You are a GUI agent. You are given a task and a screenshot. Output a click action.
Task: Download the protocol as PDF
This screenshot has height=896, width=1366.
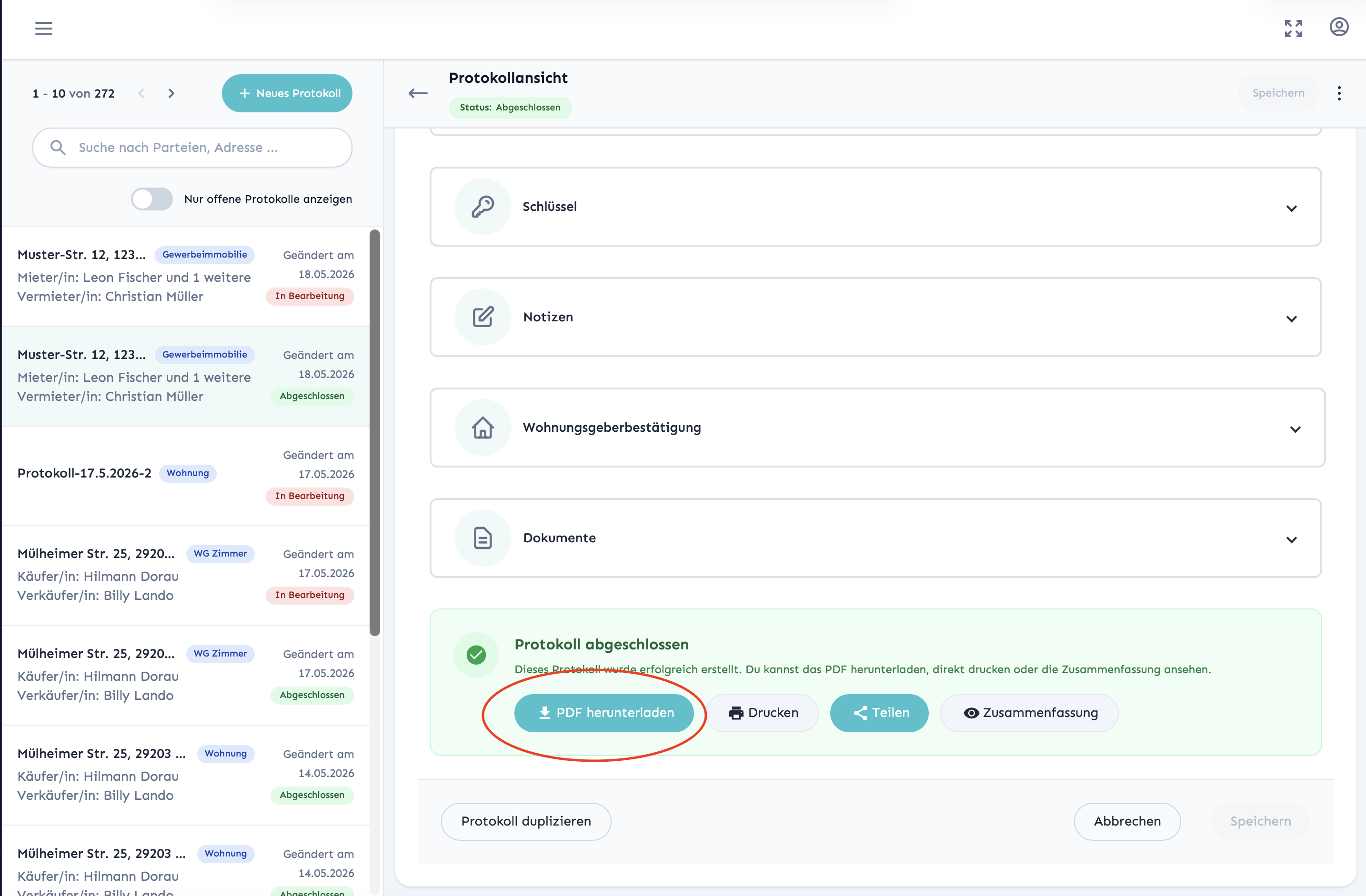[x=604, y=713]
